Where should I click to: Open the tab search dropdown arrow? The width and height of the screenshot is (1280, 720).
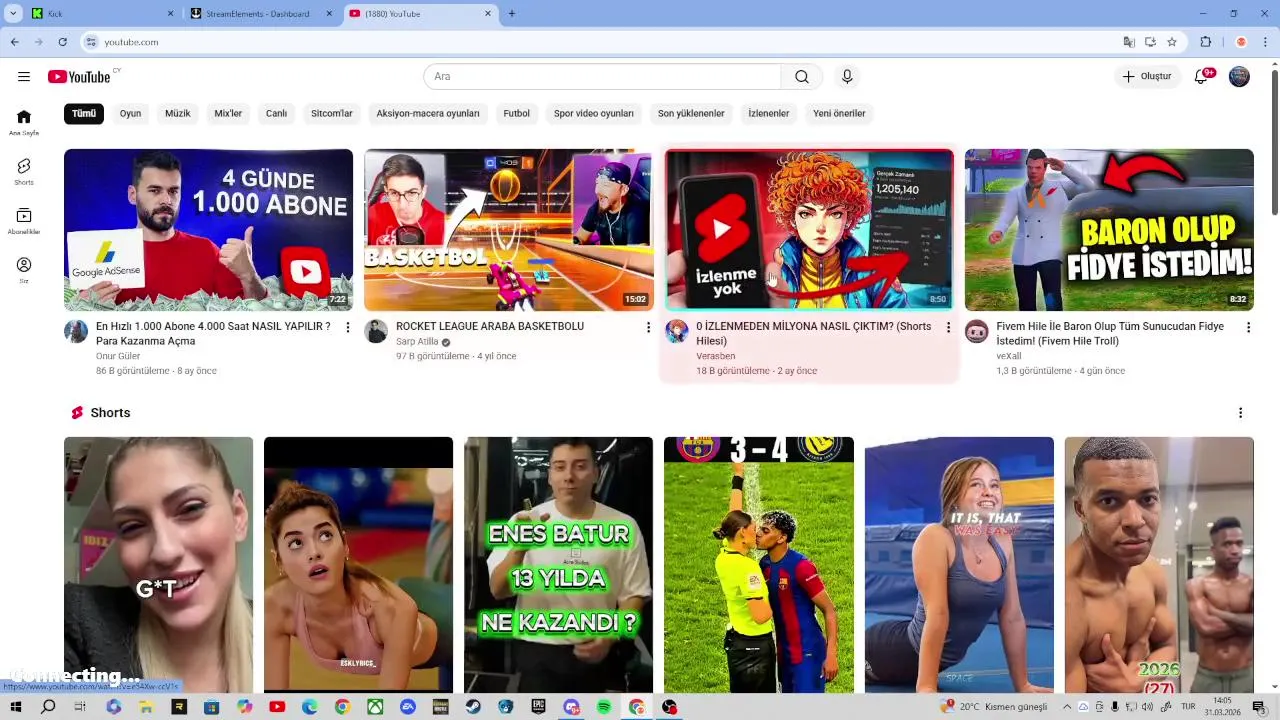tap(13, 14)
